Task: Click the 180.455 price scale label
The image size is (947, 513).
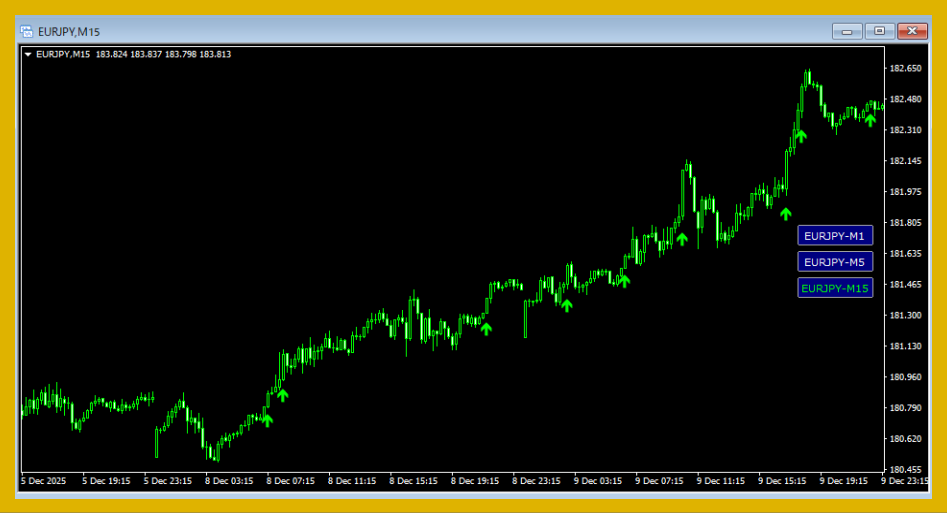Action: [x=905, y=470]
